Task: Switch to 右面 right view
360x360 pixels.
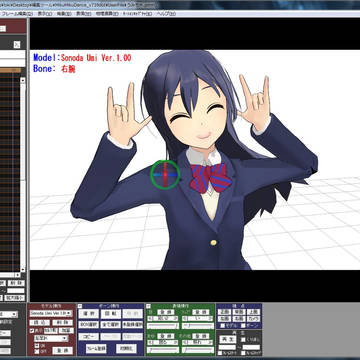Action: [x=239, y=319]
